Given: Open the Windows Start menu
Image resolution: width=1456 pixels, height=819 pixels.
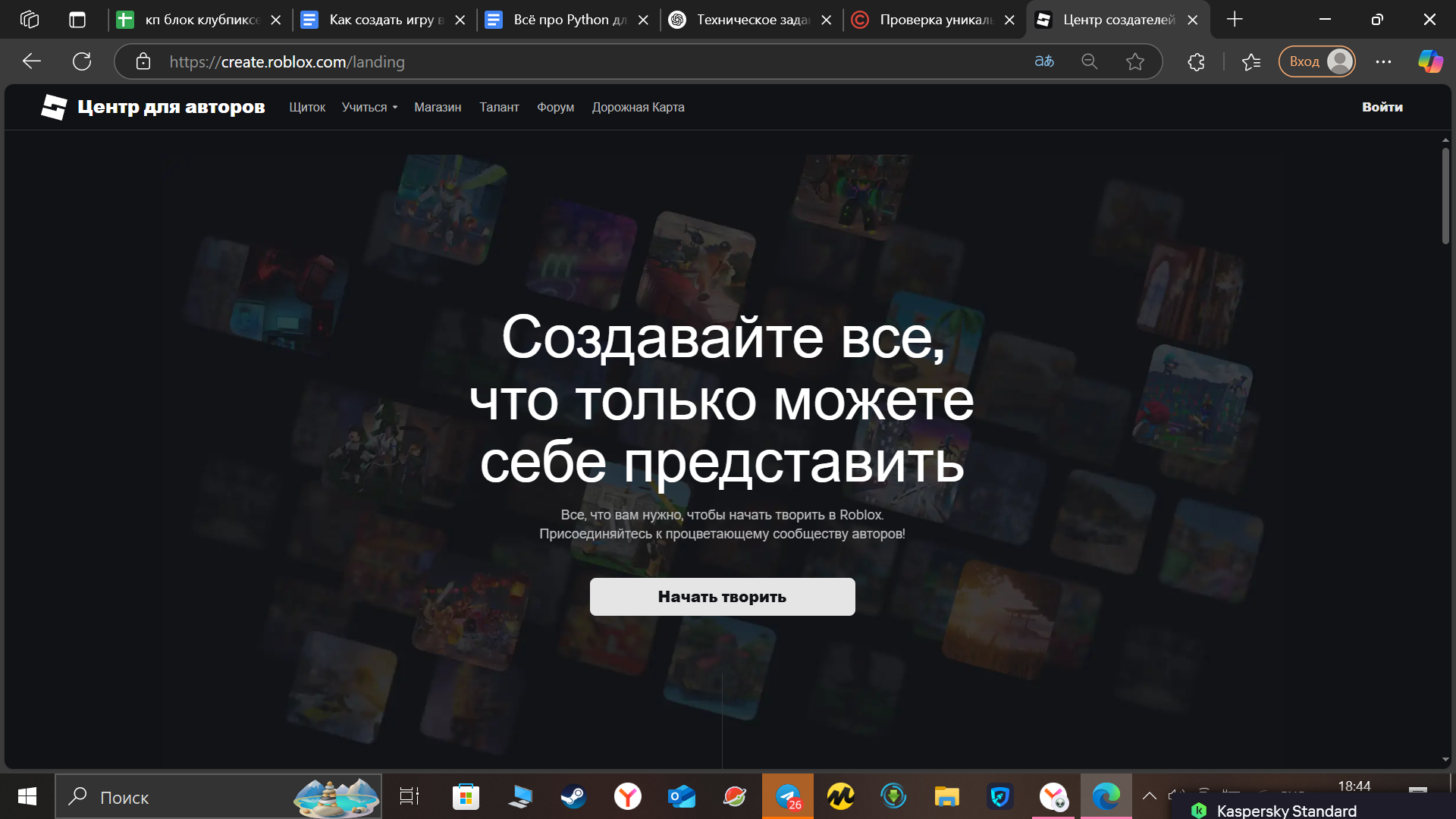Looking at the screenshot, I should pos(27,796).
